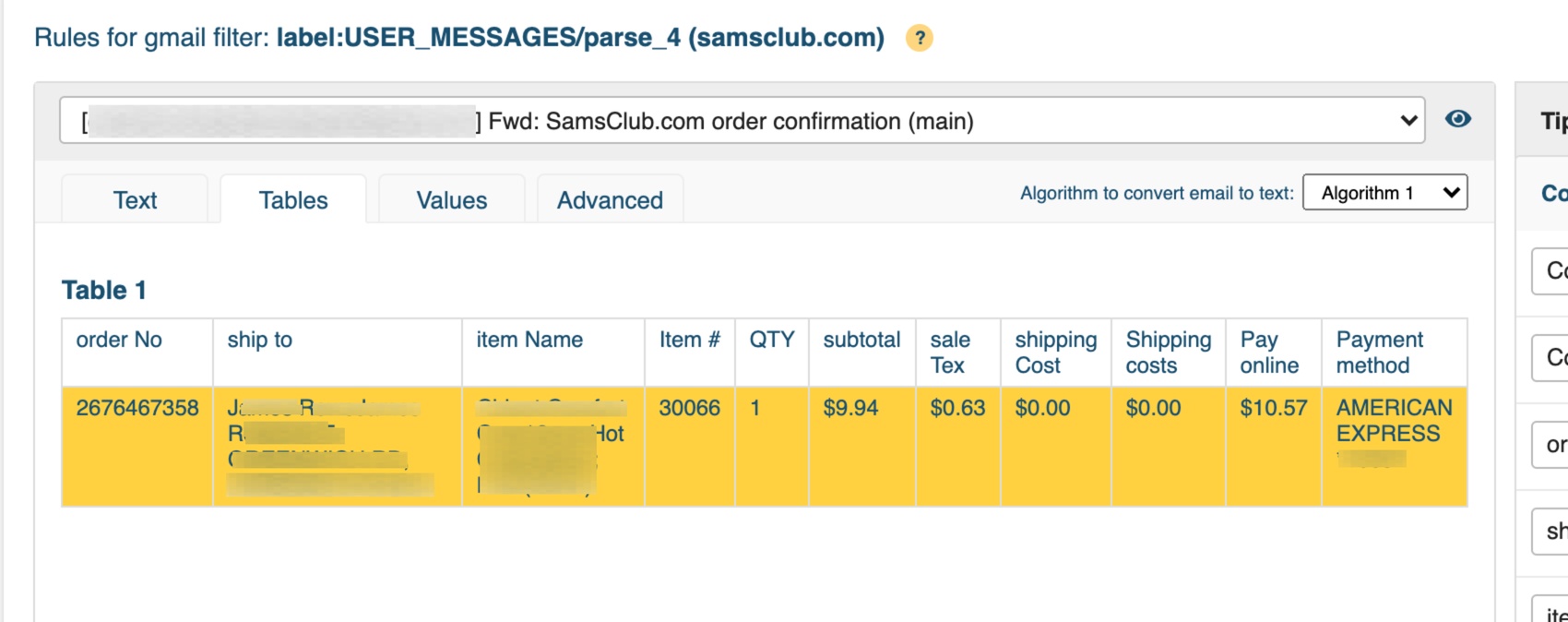The image size is (1568, 622).
Task: Open the Values tab
Action: 451,200
